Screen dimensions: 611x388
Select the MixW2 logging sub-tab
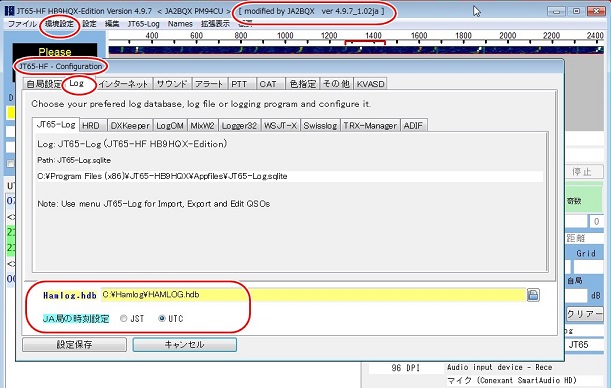click(x=202, y=126)
